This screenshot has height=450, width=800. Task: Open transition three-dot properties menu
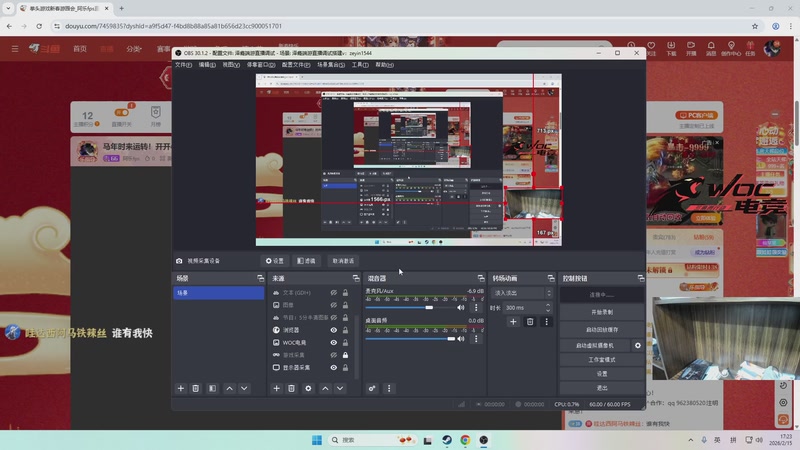[x=546, y=322]
